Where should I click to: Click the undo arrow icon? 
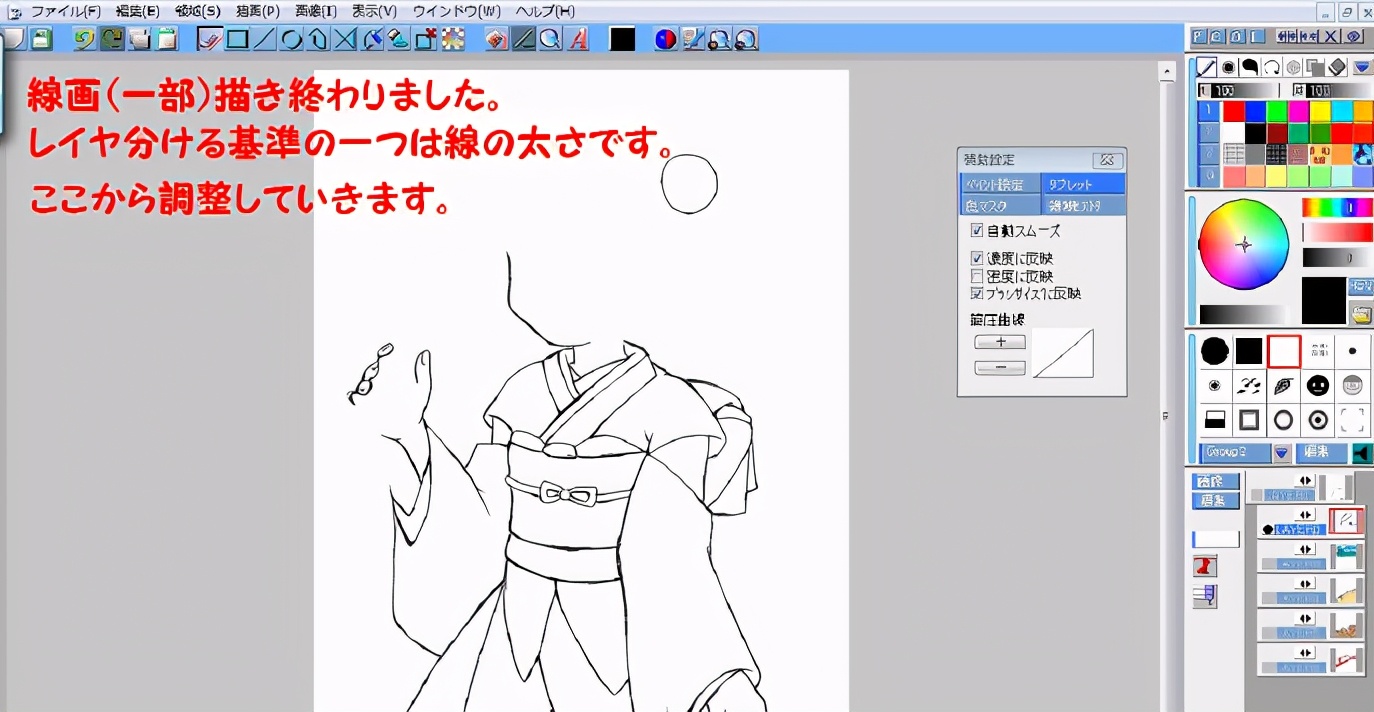84,39
